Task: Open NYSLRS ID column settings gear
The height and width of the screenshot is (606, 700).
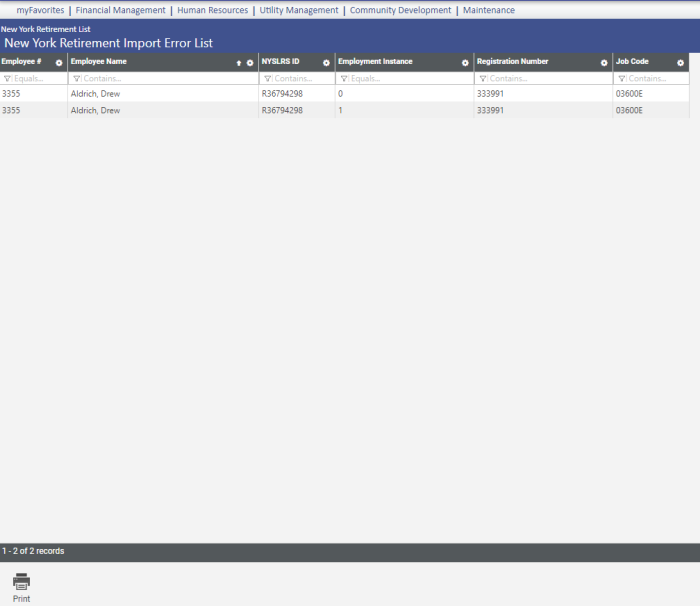Action: (x=326, y=62)
